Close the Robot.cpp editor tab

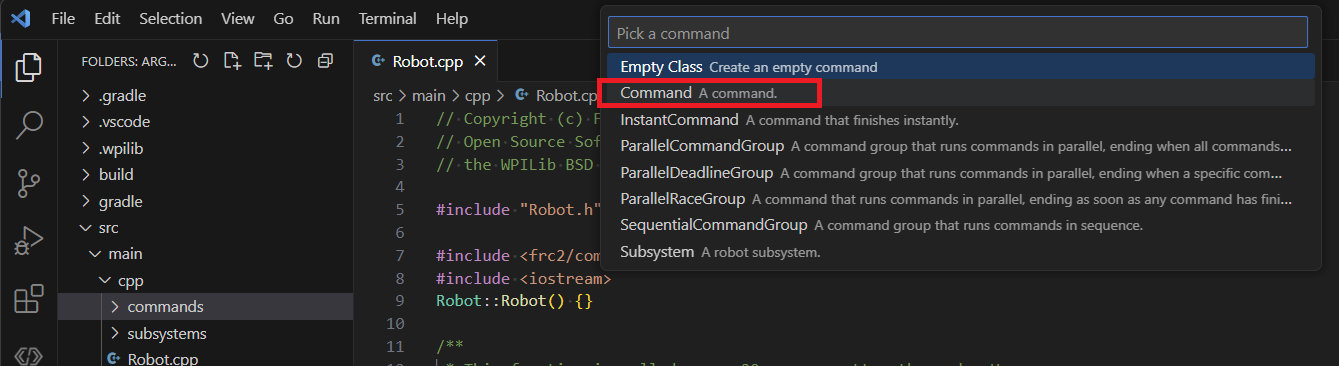pos(479,61)
